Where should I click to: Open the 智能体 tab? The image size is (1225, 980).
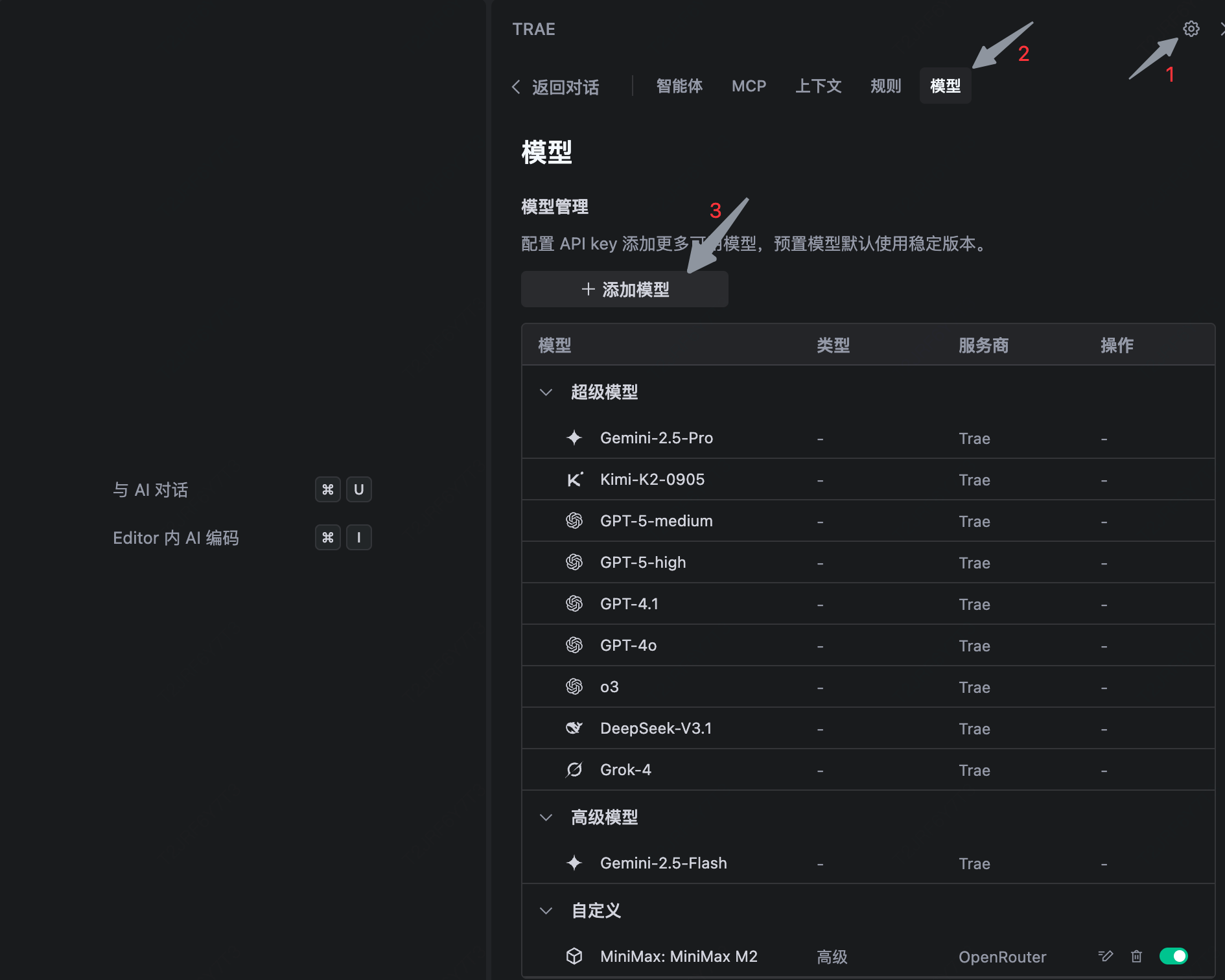pyautogui.click(x=679, y=86)
